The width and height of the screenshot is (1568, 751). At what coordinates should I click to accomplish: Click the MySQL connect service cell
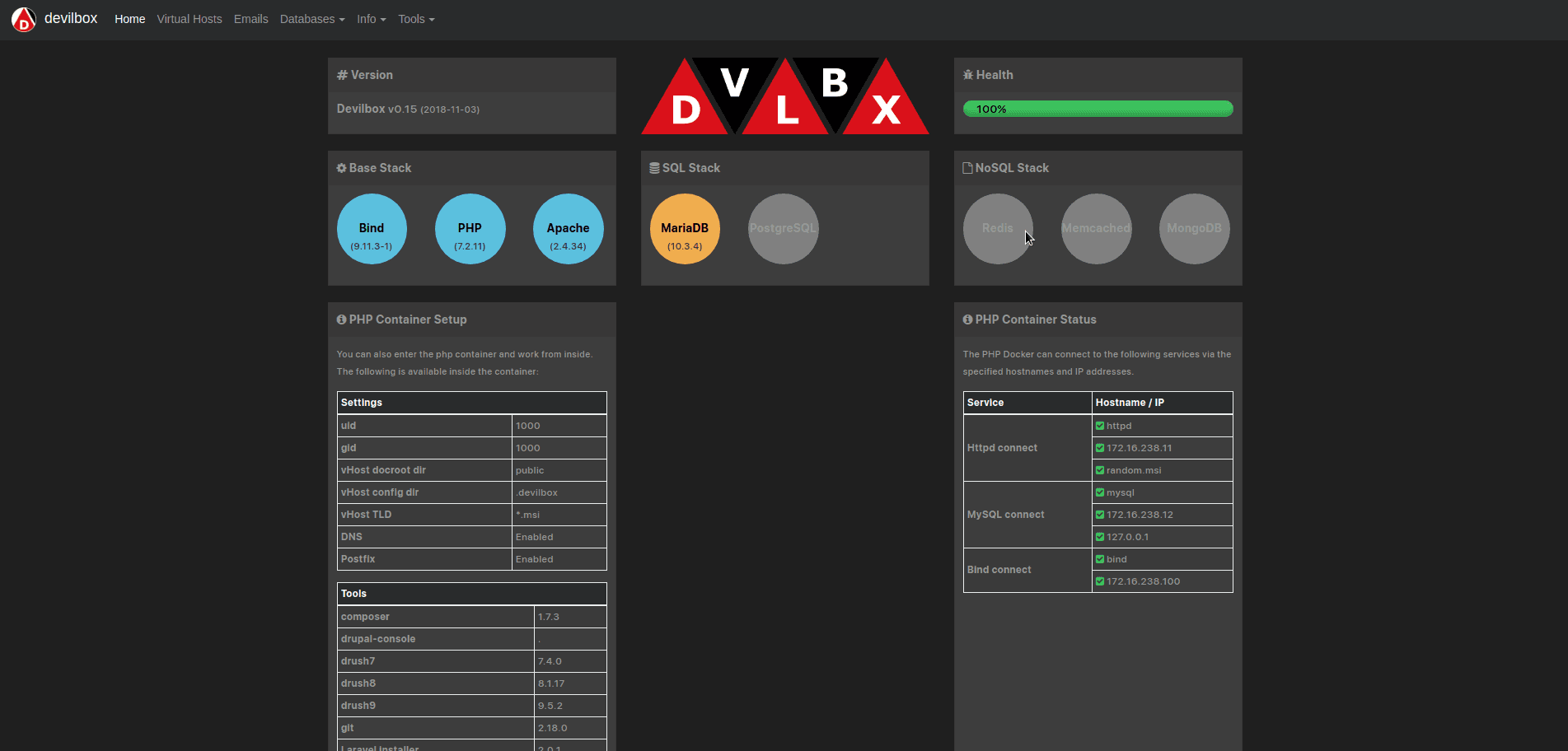(x=1027, y=515)
